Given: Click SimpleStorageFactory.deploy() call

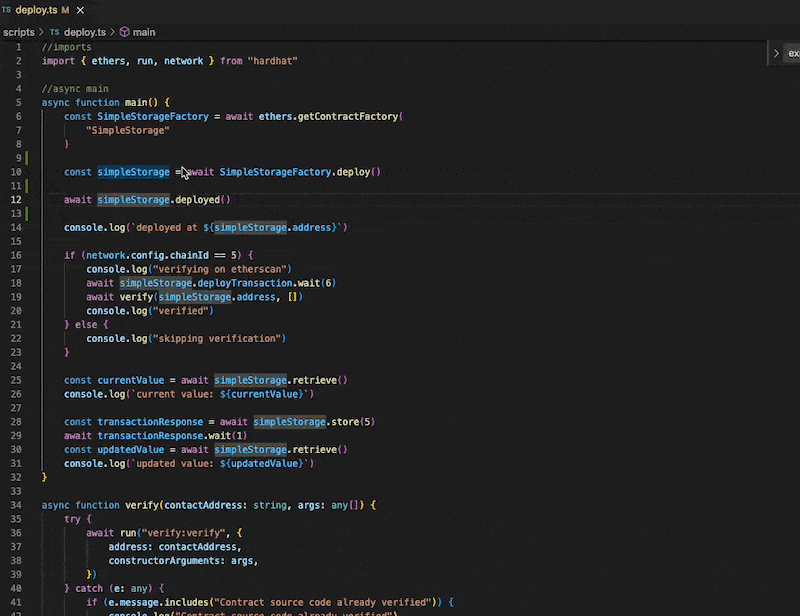Looking at the screenshot, I should click(x=300, y=172).
